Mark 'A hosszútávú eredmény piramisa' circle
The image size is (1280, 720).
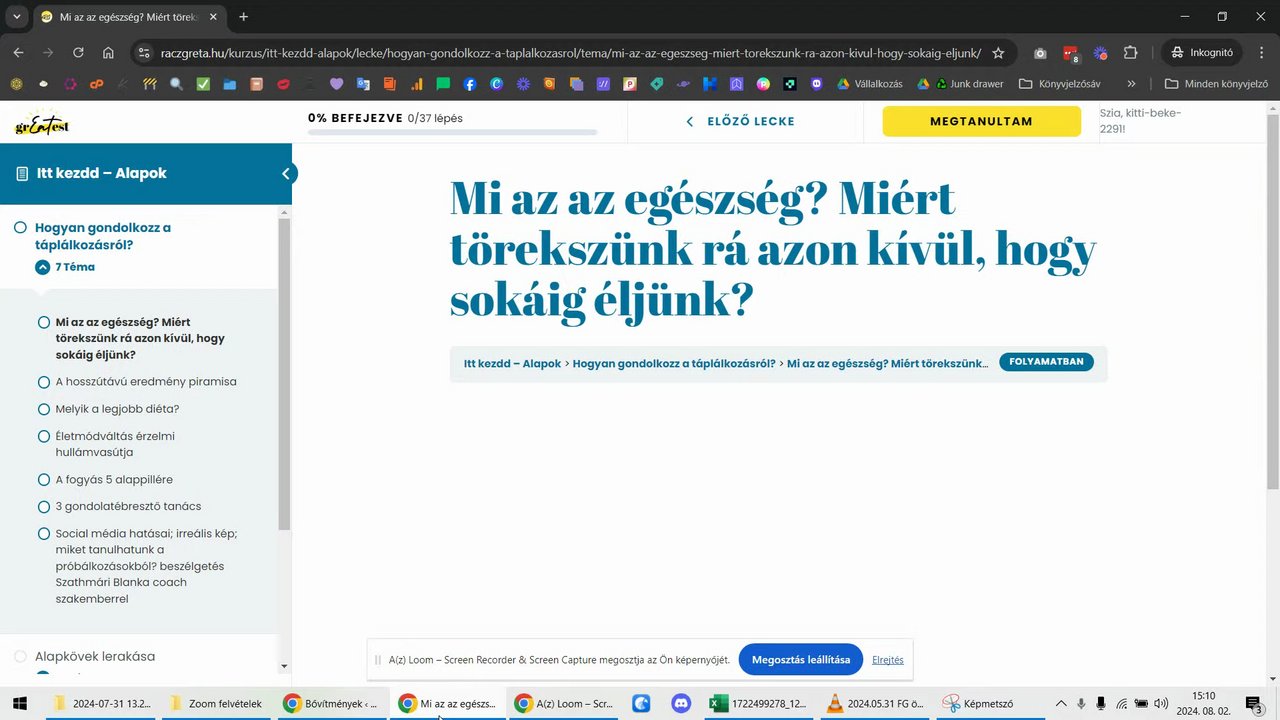43,382
